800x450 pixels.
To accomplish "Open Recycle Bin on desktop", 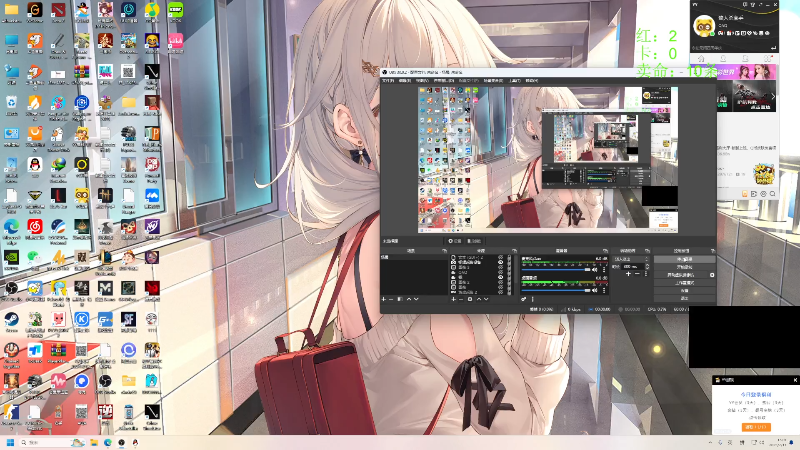I will [x=11, y=105].
